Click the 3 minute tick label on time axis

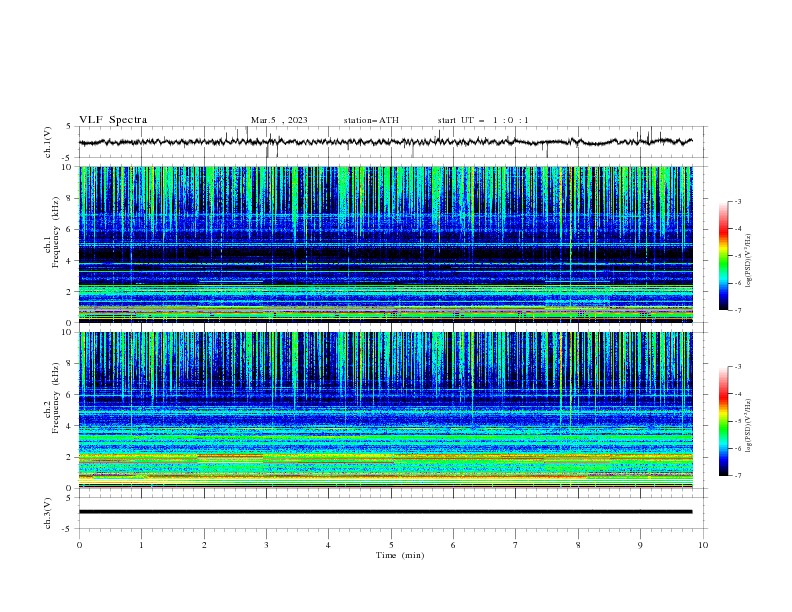pos(266,545)
